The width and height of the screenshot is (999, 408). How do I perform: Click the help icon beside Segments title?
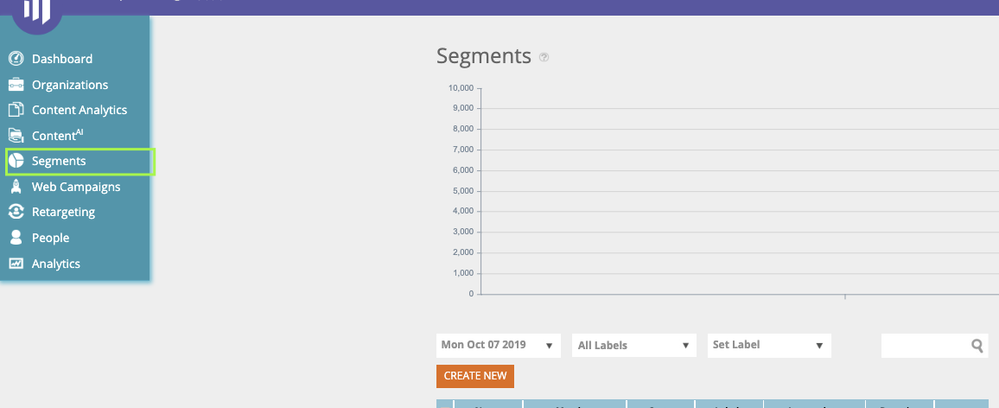tap(543, 57)
